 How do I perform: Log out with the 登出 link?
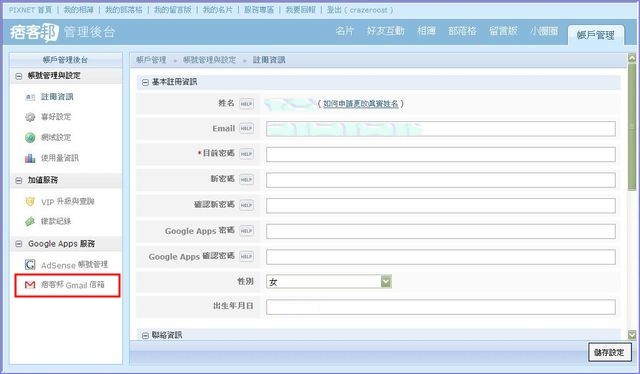[334, 10]
